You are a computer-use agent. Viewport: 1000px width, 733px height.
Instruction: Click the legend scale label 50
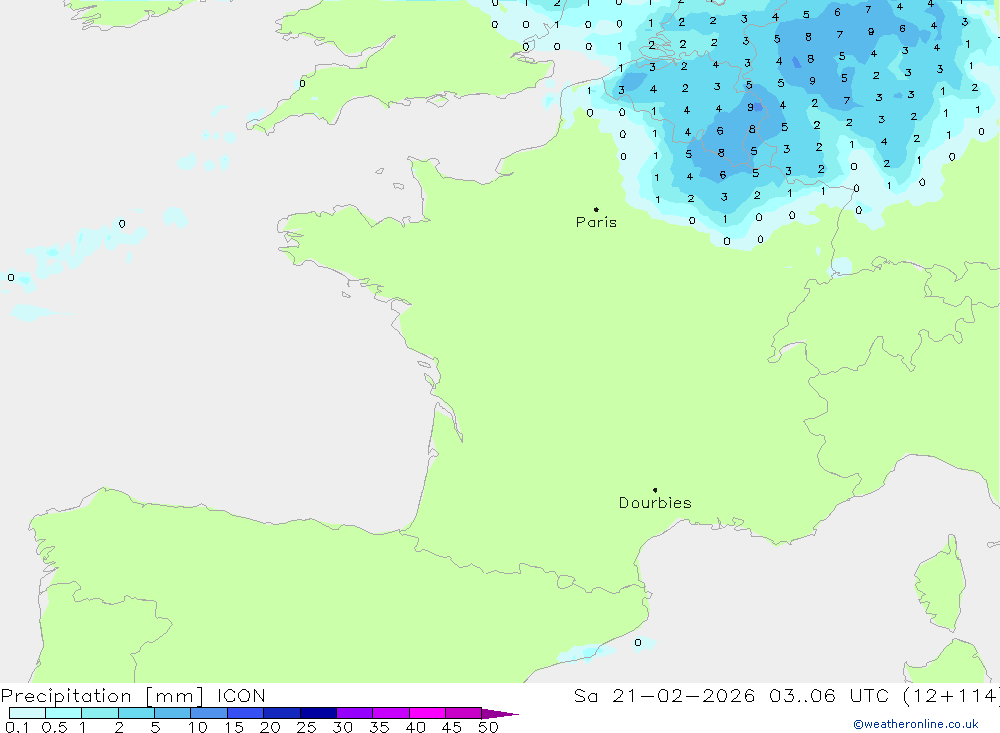click(489, 727)
